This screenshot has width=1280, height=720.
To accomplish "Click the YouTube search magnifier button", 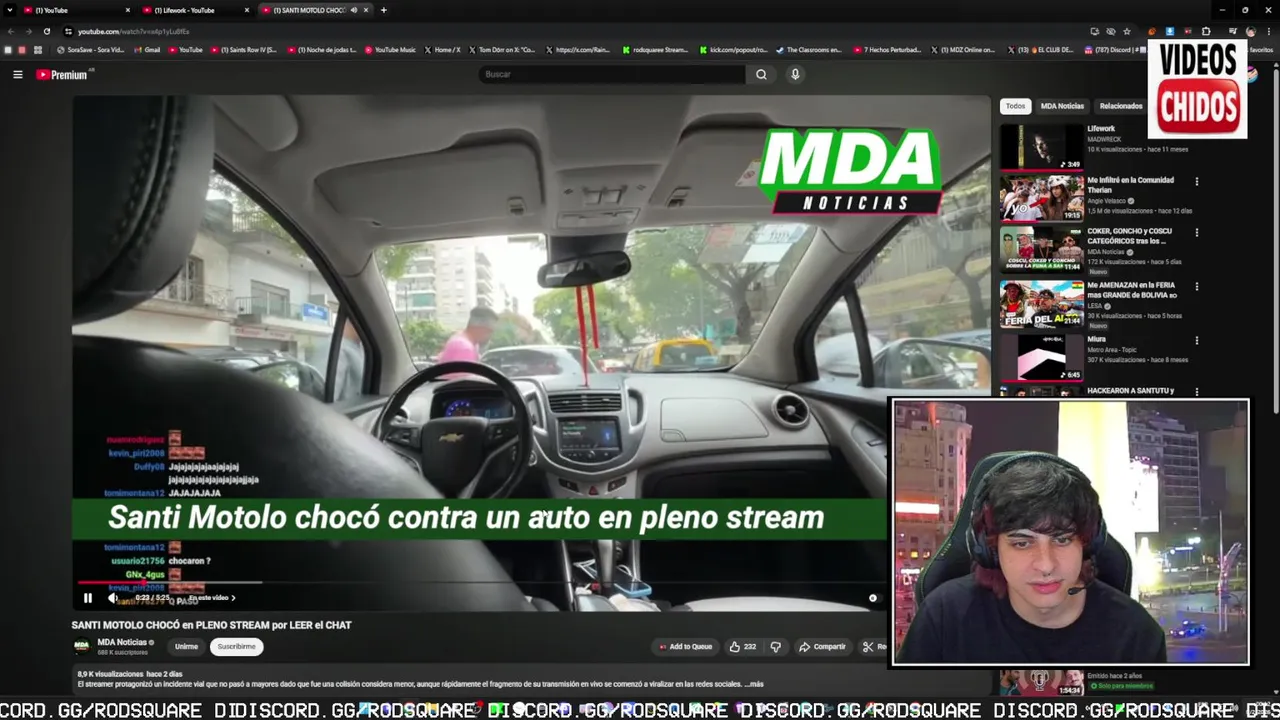I will click(x=761, y=74).
